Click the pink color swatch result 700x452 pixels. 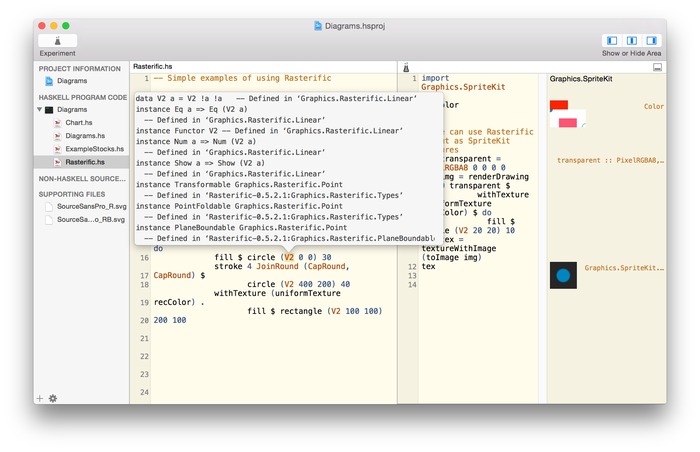[x=567, y=122]
